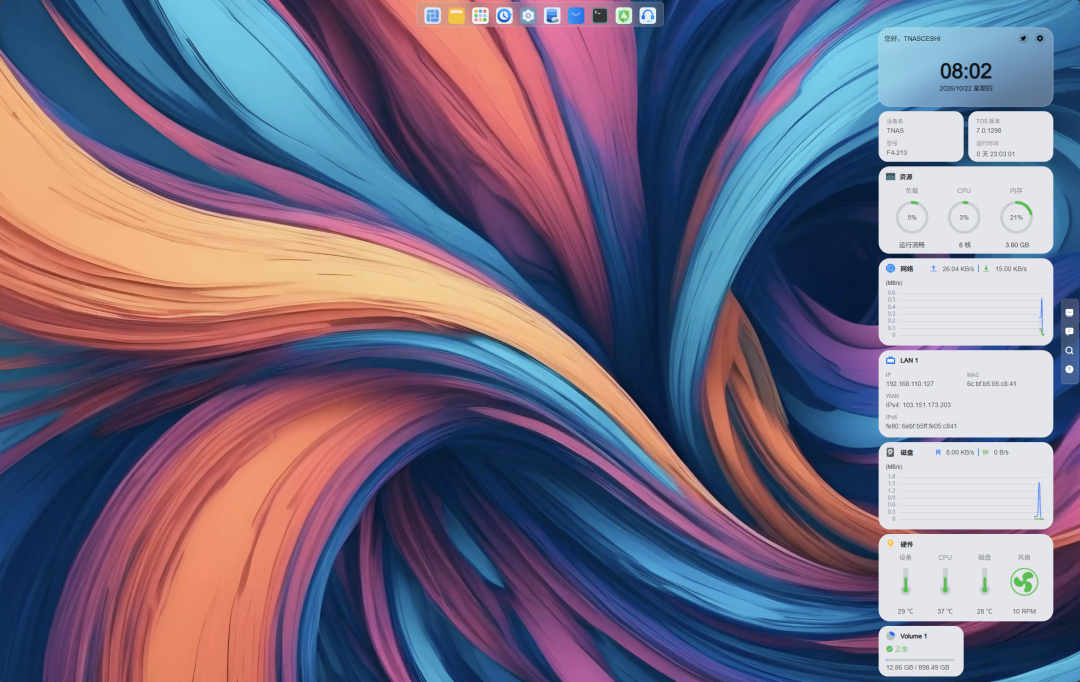This screenshot has height=682, width=1080.
Task: Open widget settings gear beside the pushpin
Action: [x=1040, y=39]
